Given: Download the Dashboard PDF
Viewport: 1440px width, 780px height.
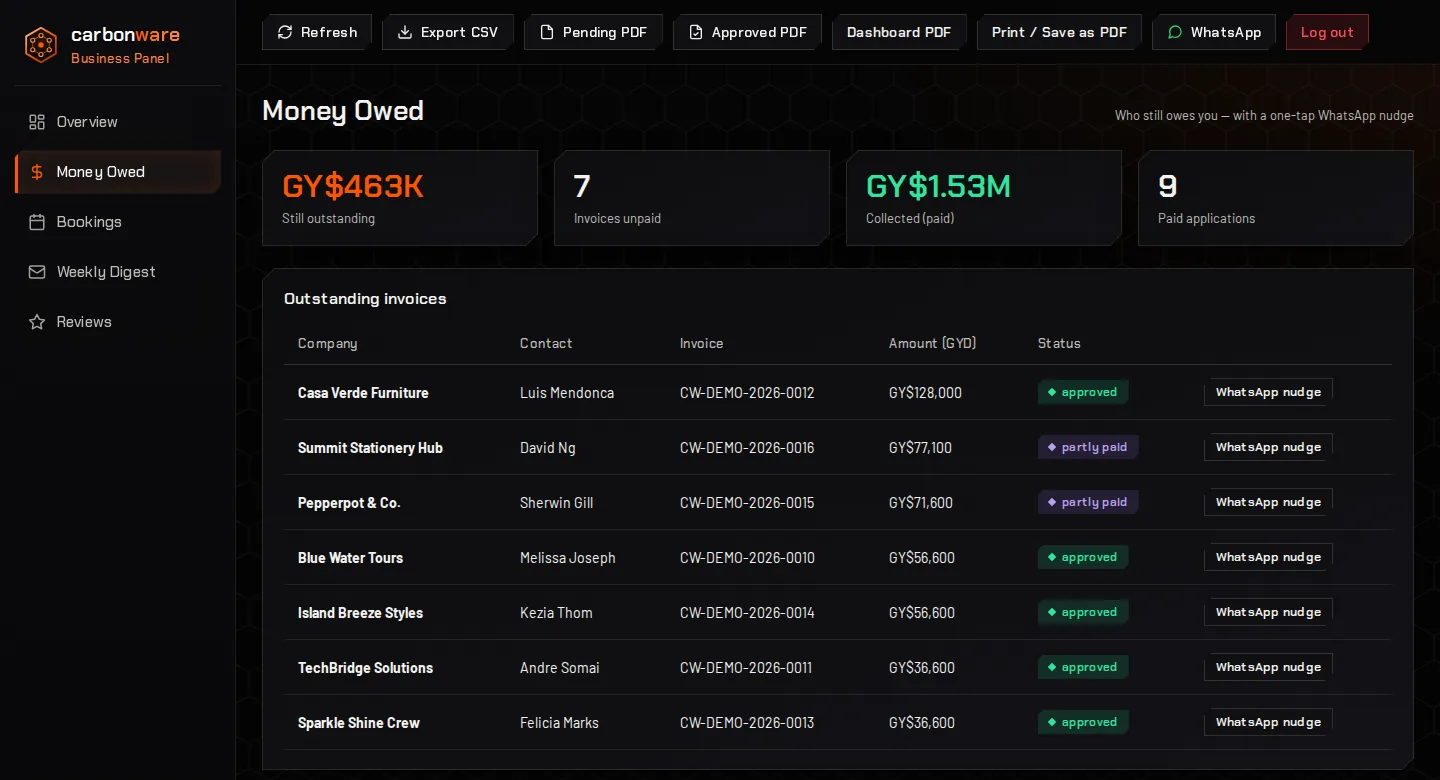Looking at the screenshot, I should pos(899,32).
